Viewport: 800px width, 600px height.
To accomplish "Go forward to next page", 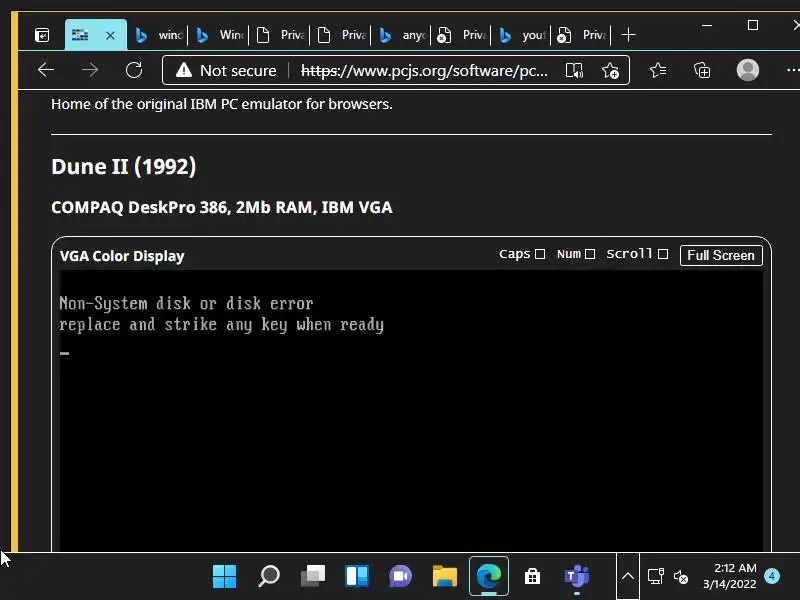I will click(90, 70).
